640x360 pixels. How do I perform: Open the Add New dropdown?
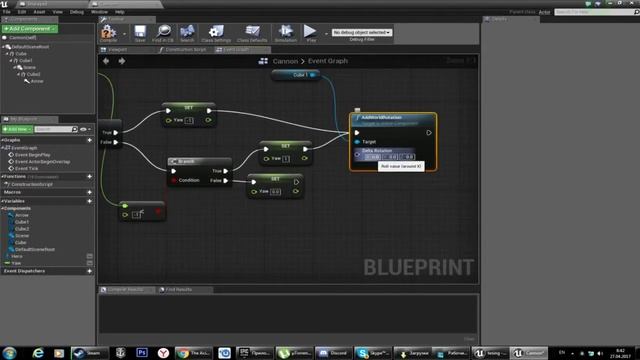17,129
